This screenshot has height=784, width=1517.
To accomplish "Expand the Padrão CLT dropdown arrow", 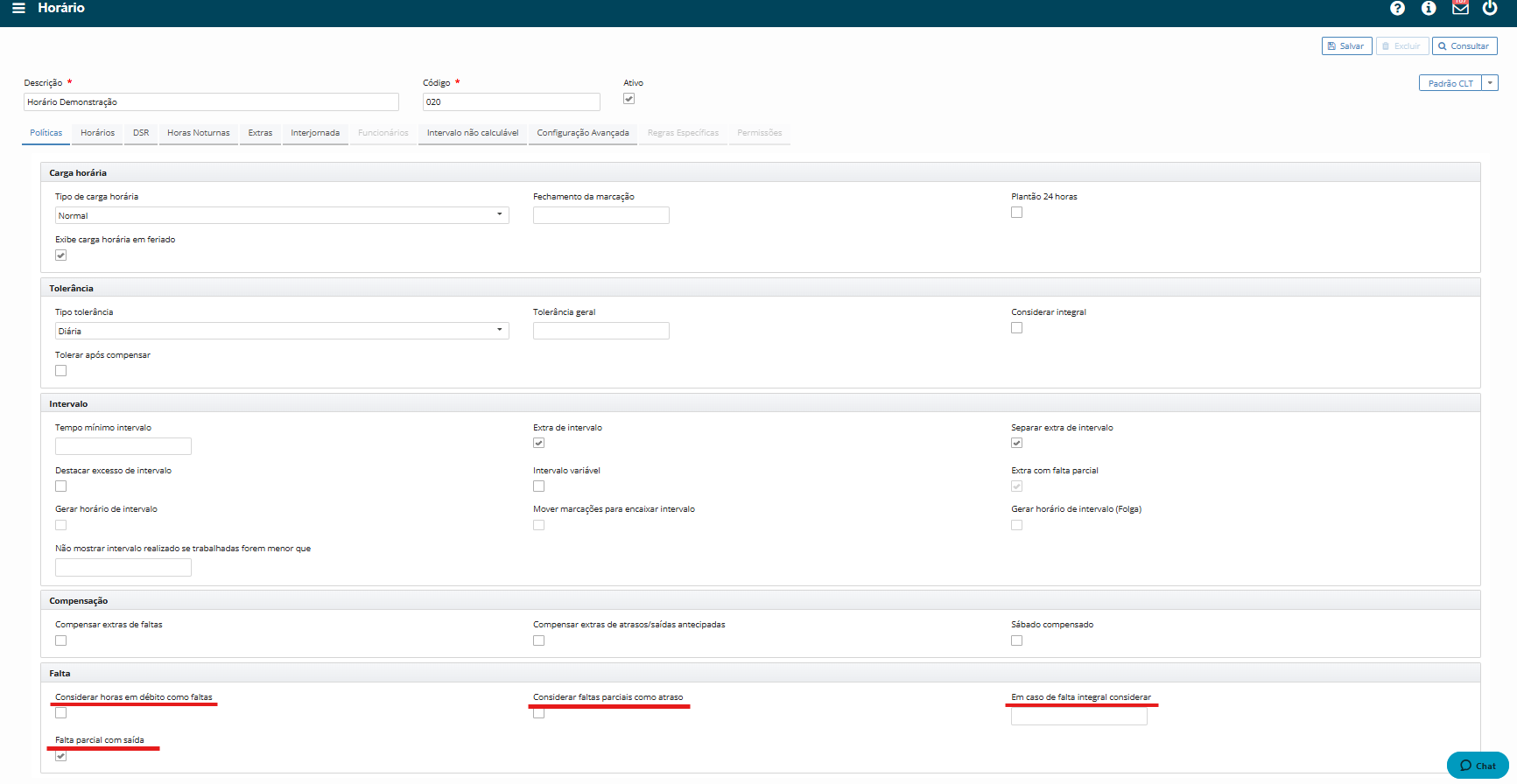I will pyautogui.click(x=1490, y=83).
